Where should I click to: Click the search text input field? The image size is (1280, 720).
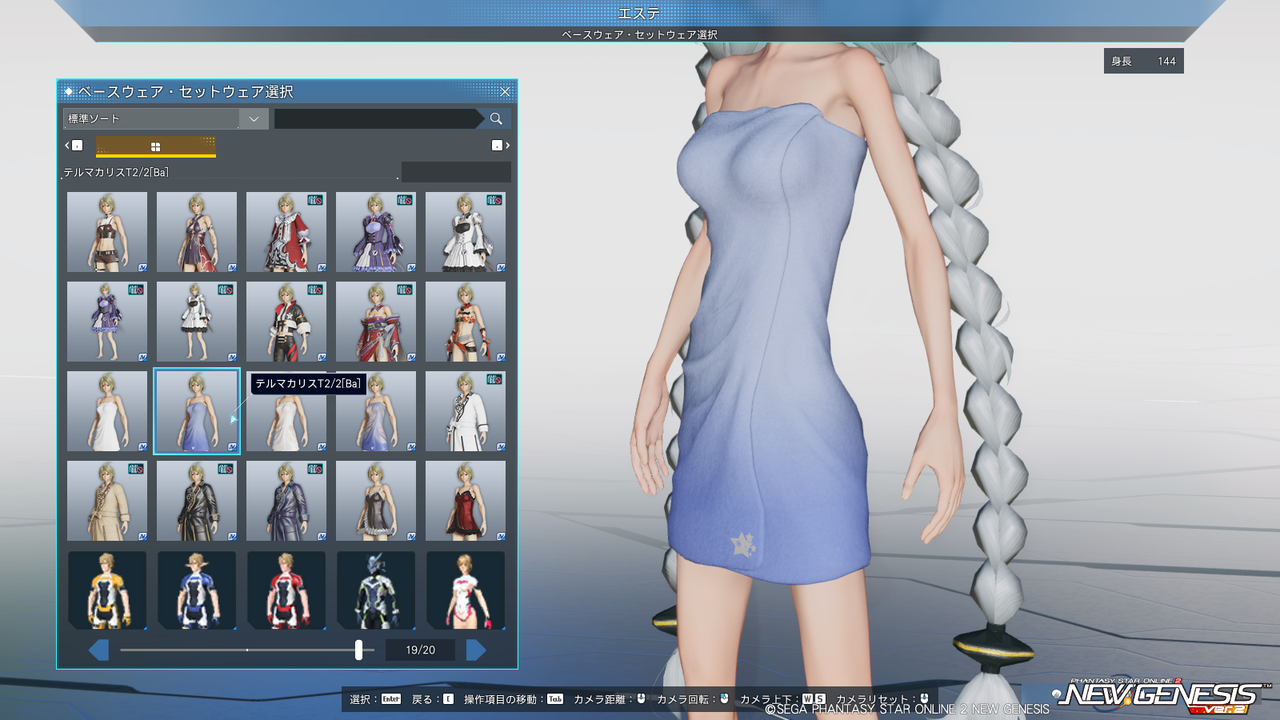(379, 119)
